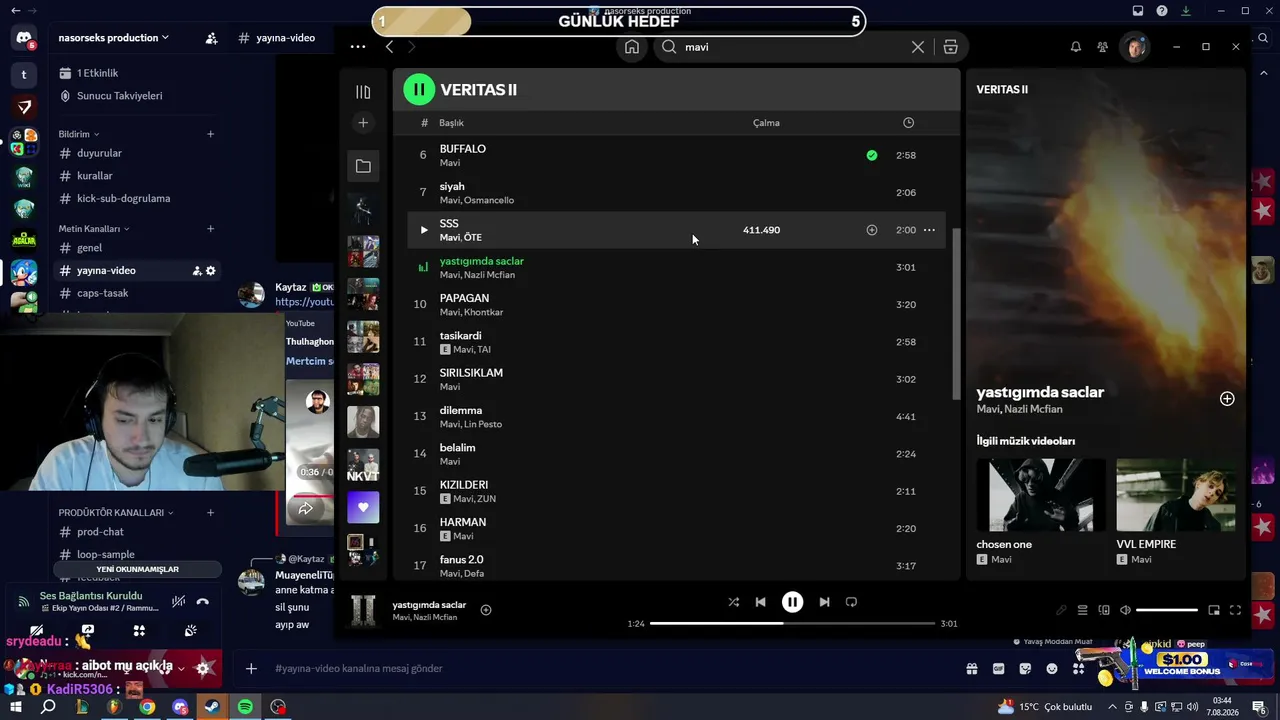The height and width of the screenshot is (720, 1280).
Task: Open the Spotify miniplayer
Action: 1214,610
